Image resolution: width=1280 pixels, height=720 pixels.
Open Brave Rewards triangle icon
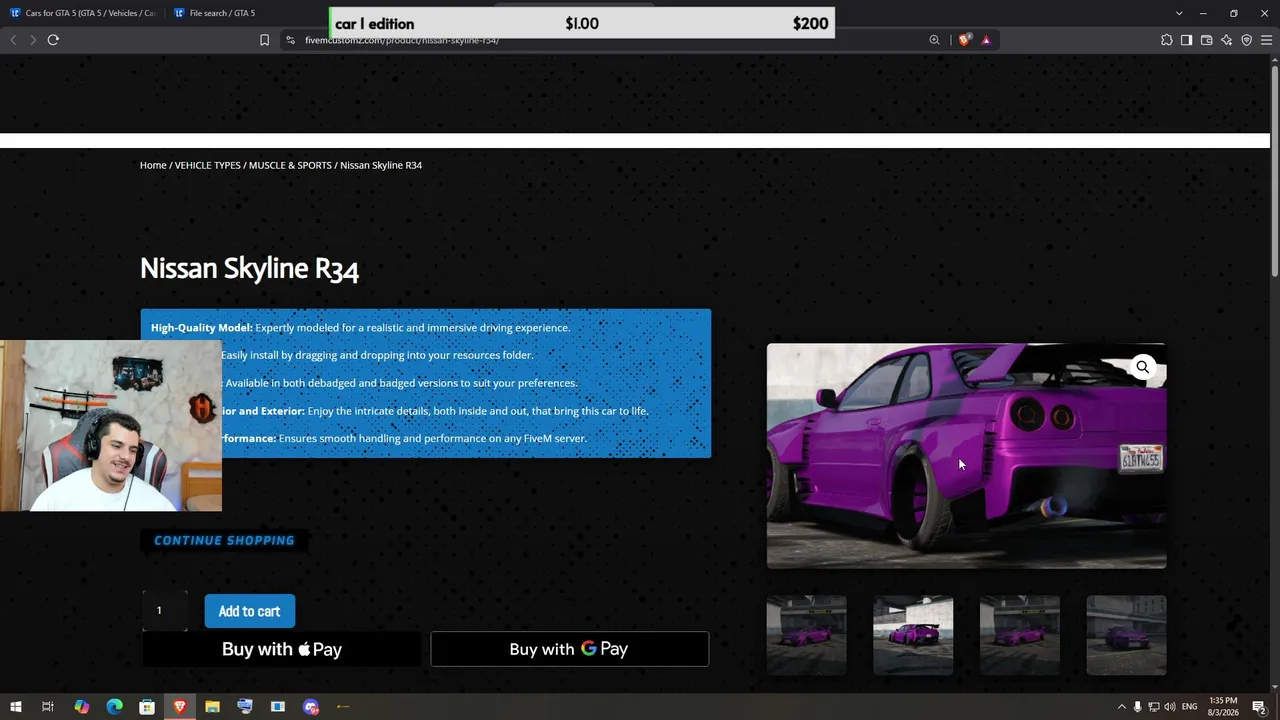[986, 40]
